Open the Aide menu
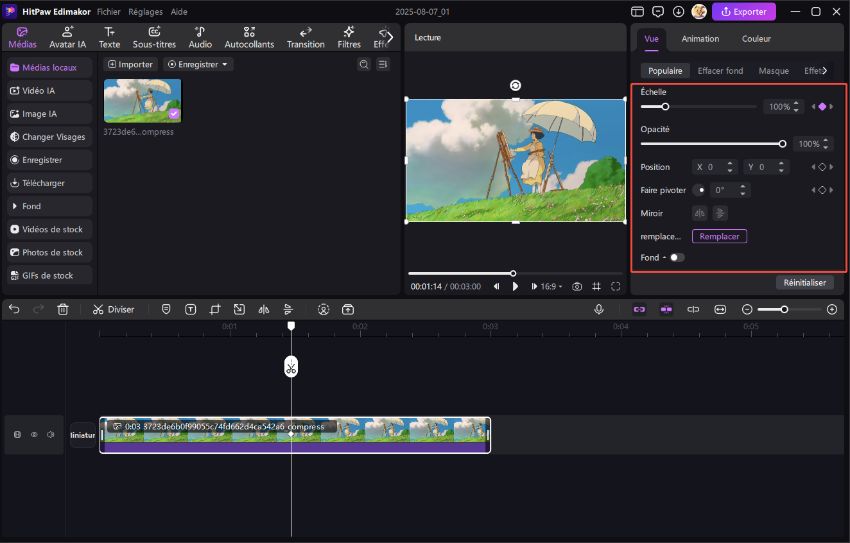The image size is (850, 543). [x=179, y=11]
